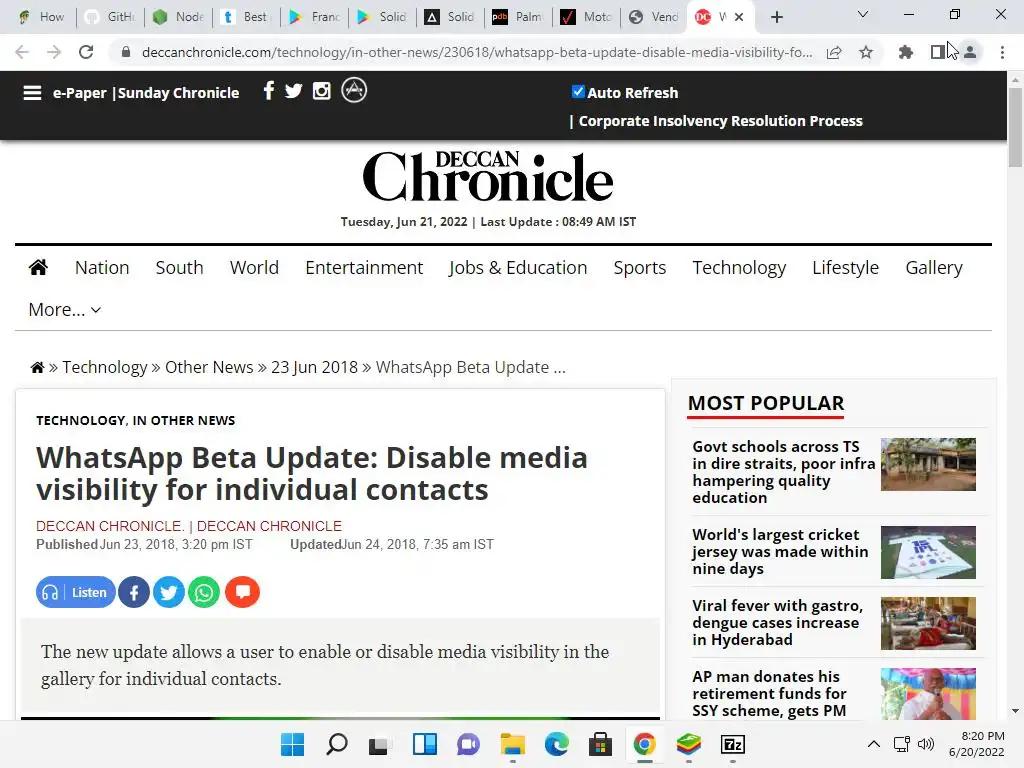The height and width of the screenshot is (768, 1024).
Task: Open the Nation section
Action: point(102,268)
